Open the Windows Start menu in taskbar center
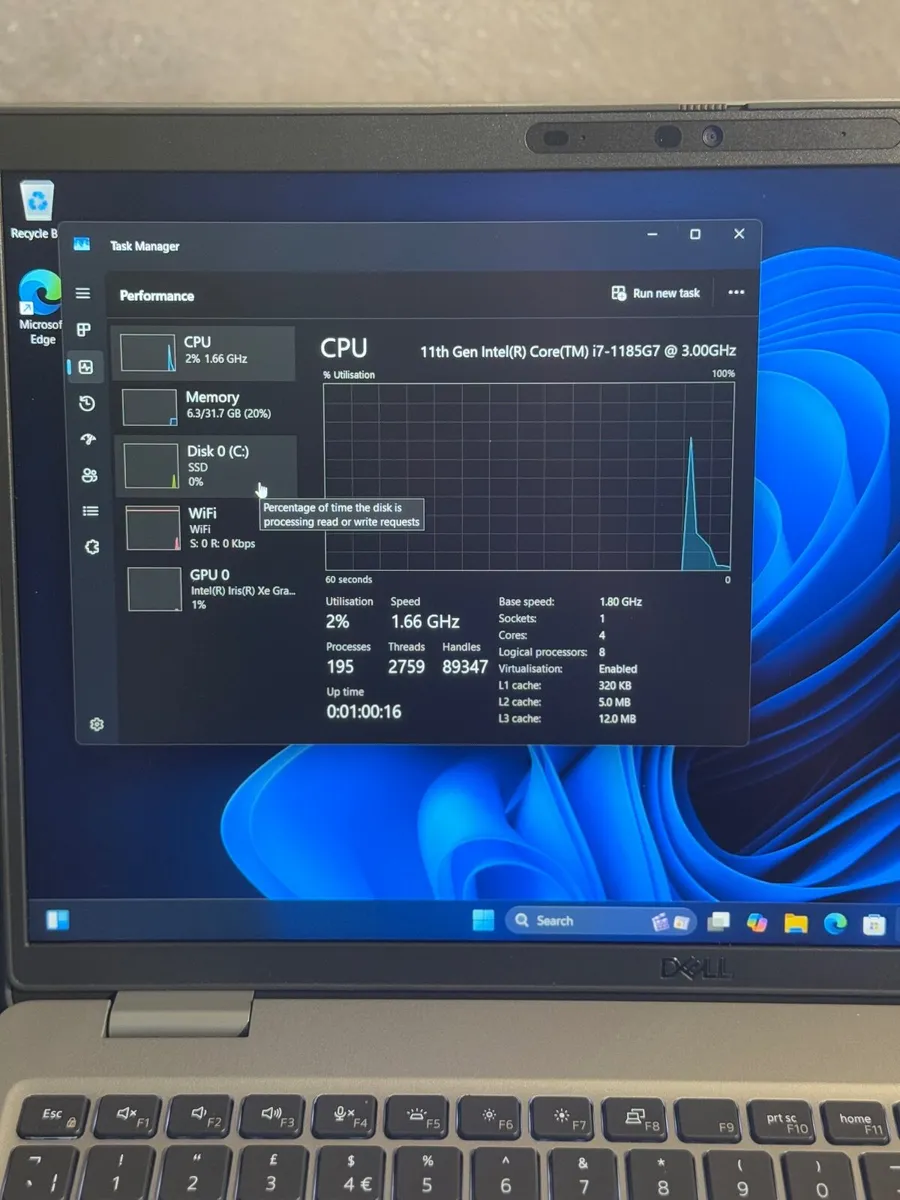This screenshot has width=900, height=1200. click(x=483, y=921)
